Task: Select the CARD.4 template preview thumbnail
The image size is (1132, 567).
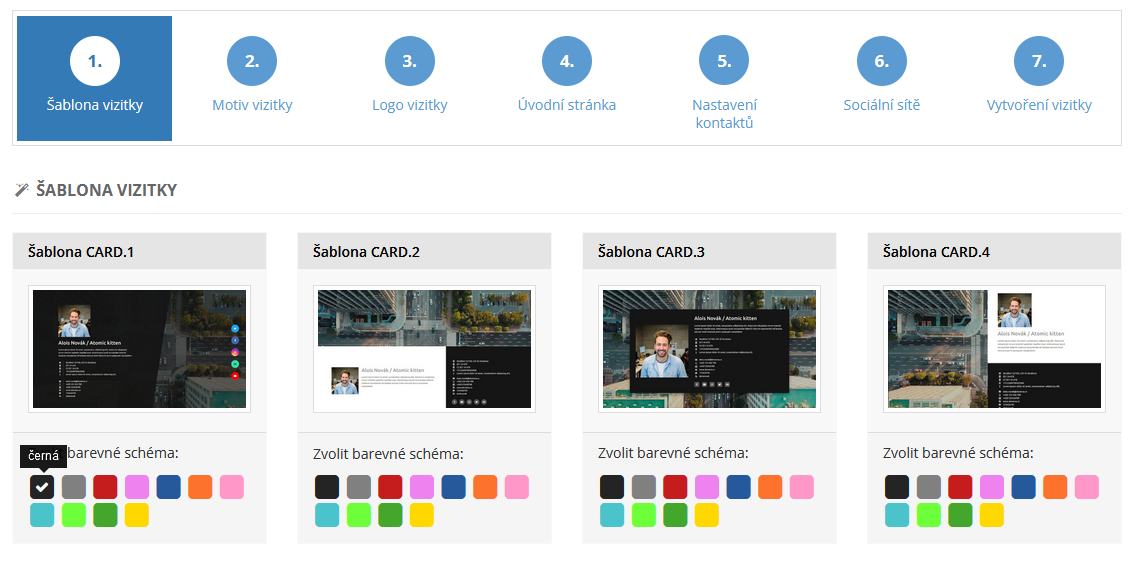Action: 994,349
